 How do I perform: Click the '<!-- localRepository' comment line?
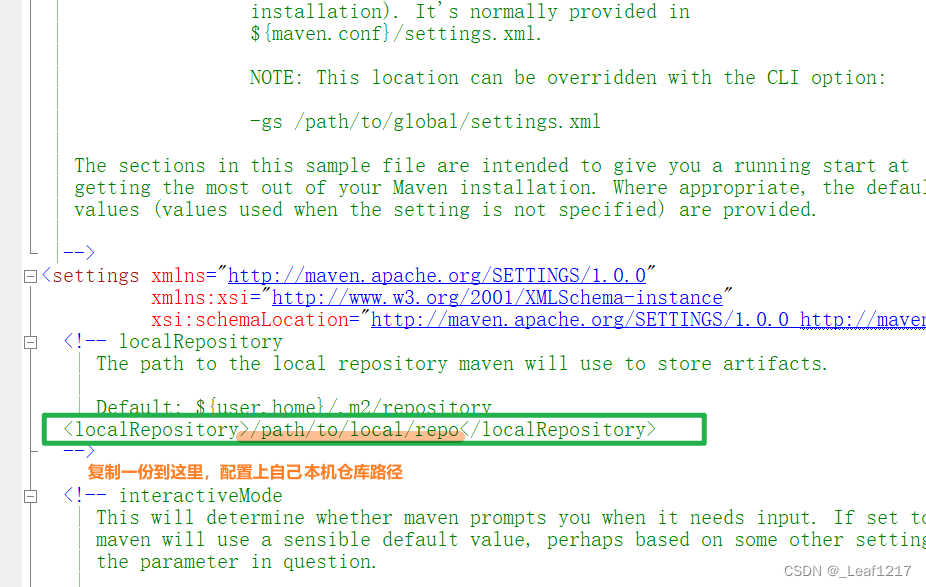click(x=173, y=341)
